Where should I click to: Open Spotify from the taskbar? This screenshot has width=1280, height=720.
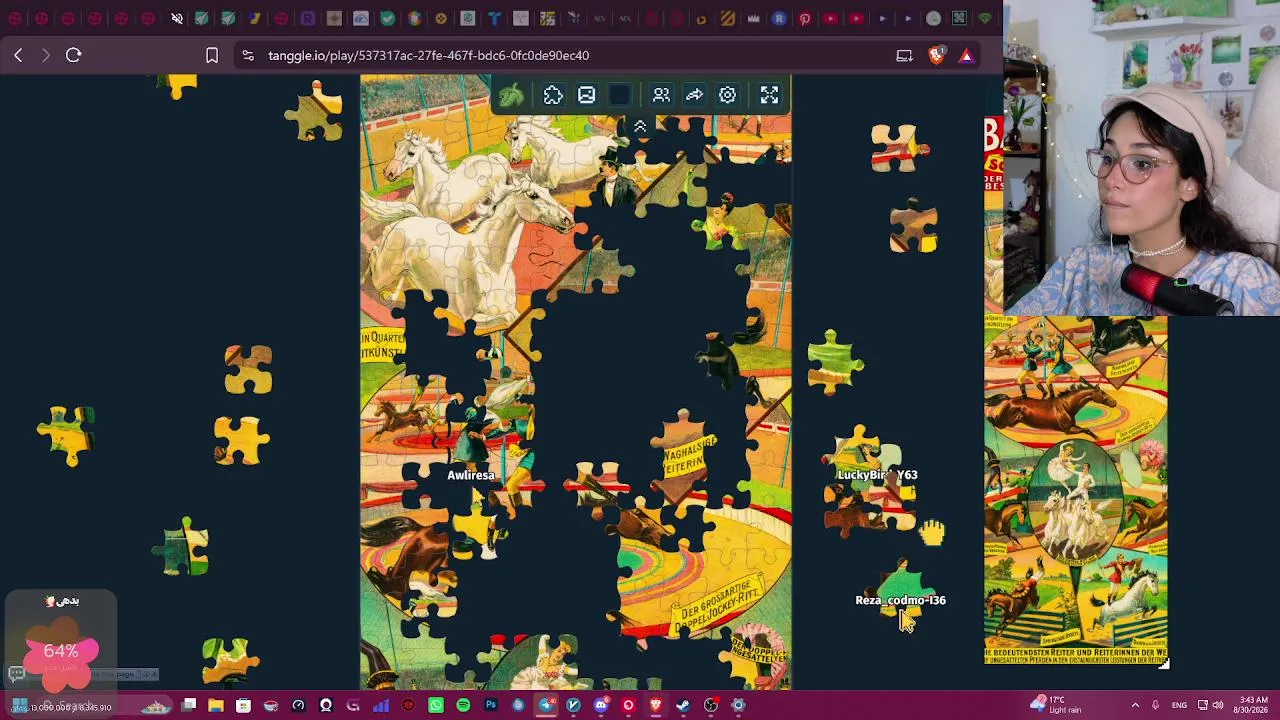(x=463, y=705)
